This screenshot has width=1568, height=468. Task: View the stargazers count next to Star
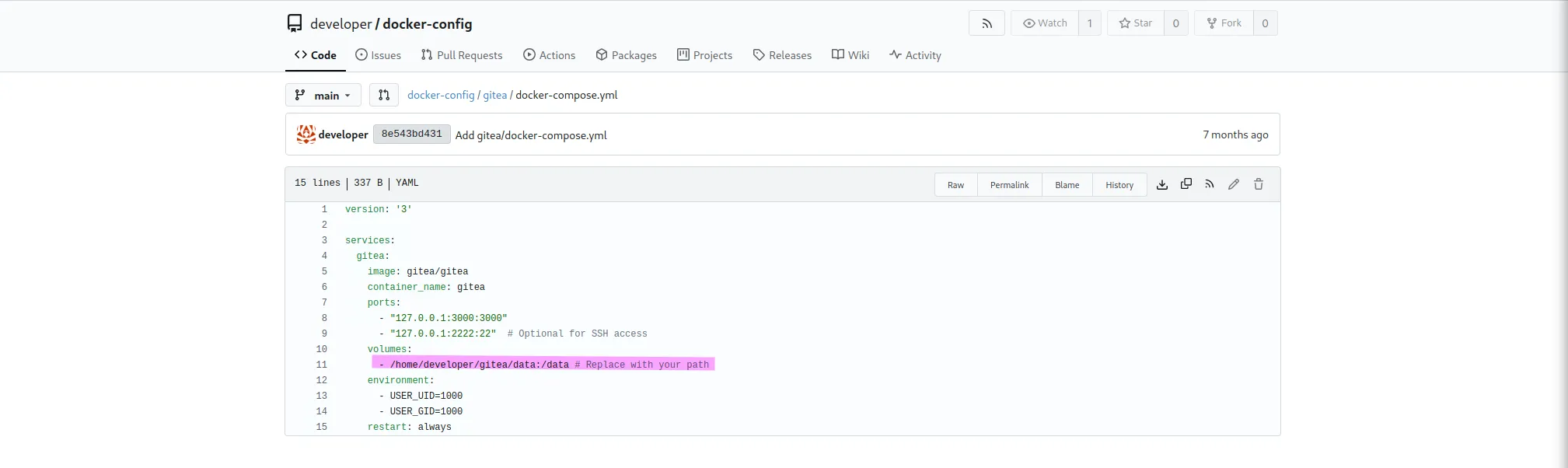(1176, 23)
